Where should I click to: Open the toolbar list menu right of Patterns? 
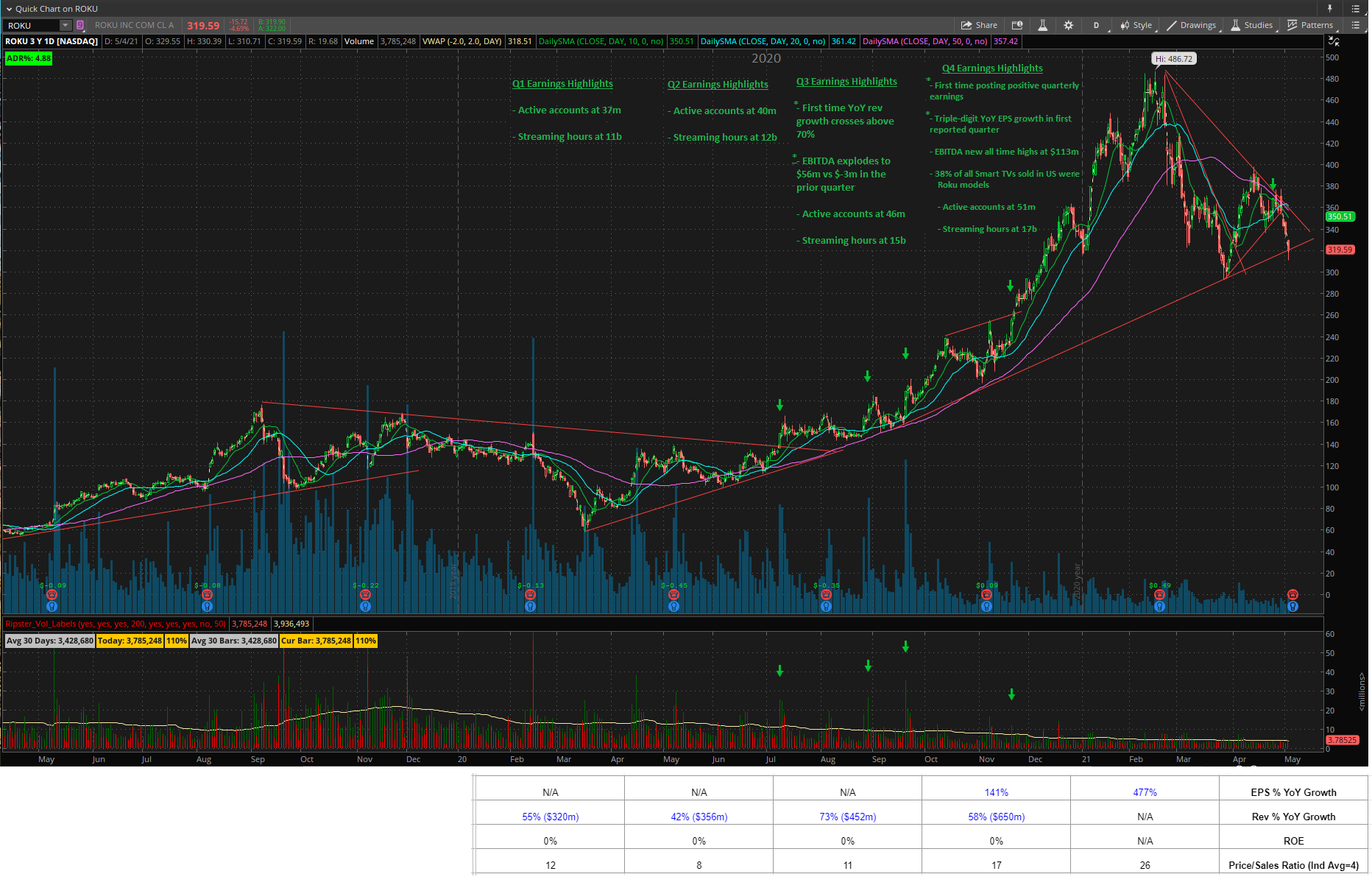point(1355,25)
